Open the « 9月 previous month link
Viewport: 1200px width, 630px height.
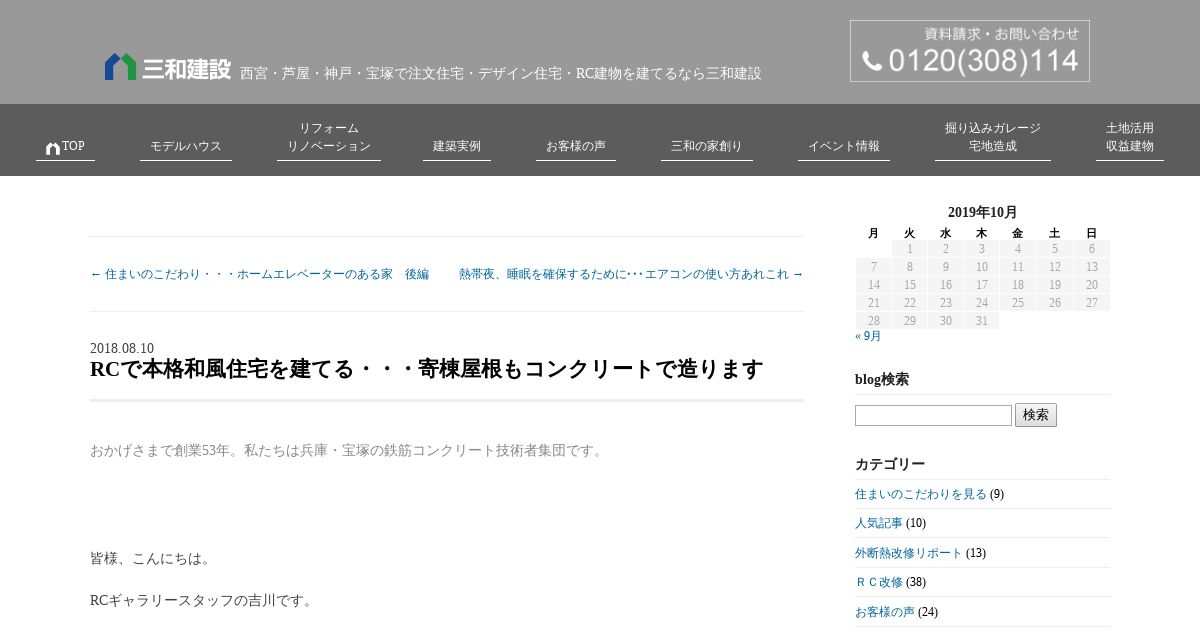pos(868,336)
